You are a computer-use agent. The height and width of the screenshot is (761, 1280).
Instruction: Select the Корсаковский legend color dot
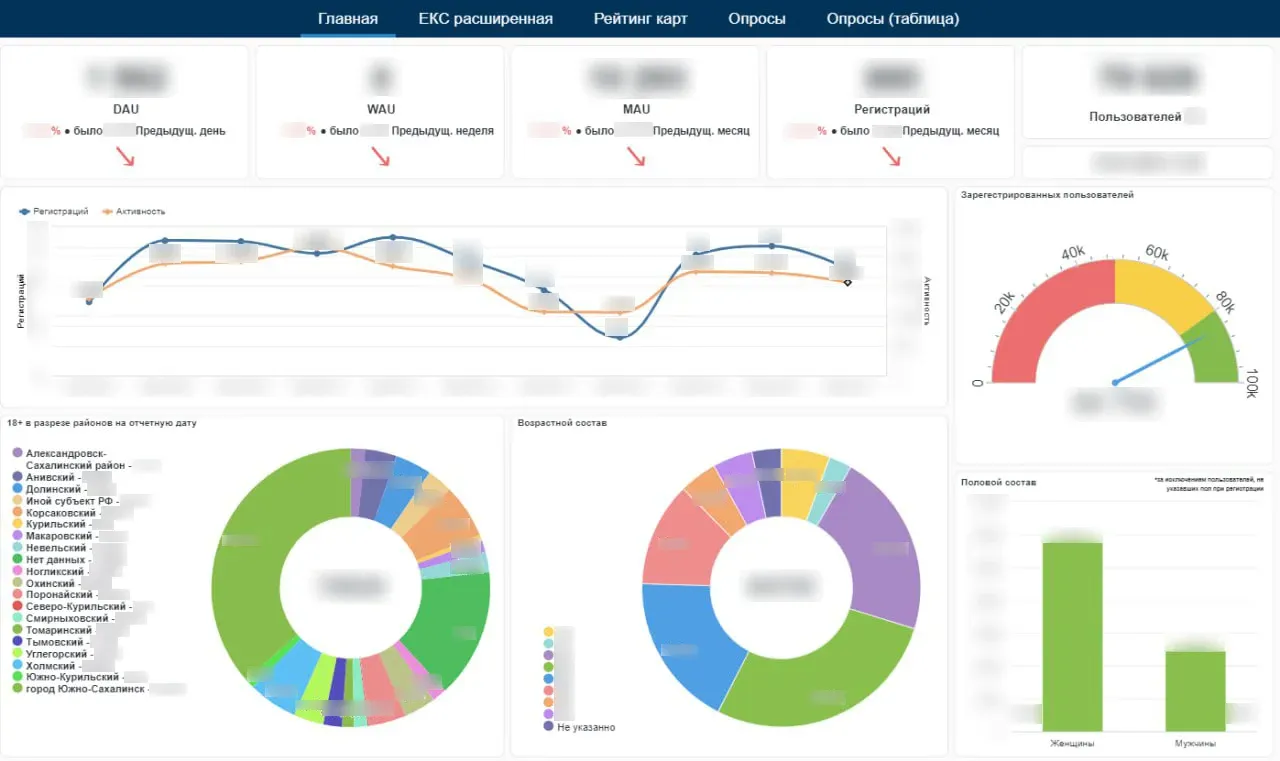pos(17,512)
